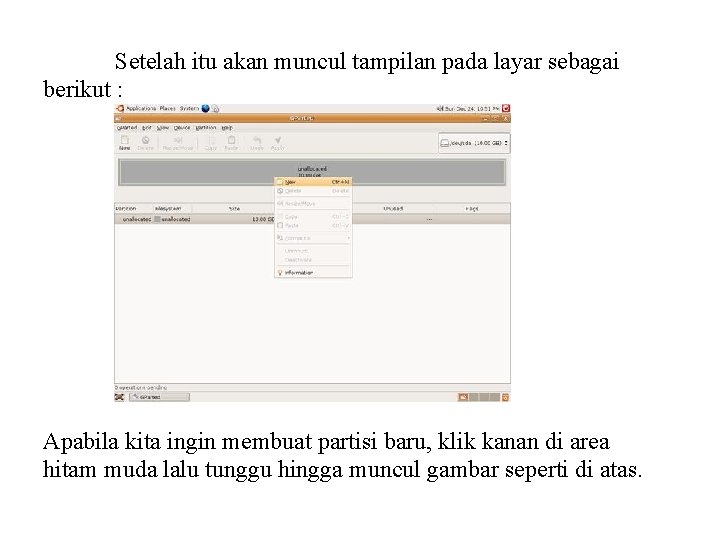Choose Information in the context menu
Screen dimensions: 720x540
click(313, 273)
